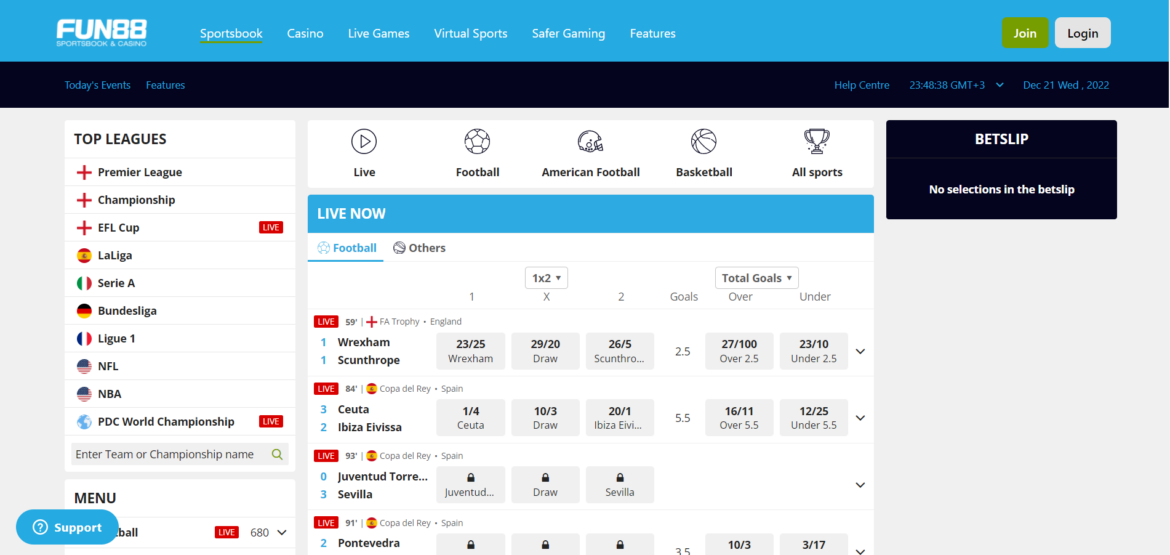
Task: Switch to the Others tab under Live Now
Action: point(419,248)
